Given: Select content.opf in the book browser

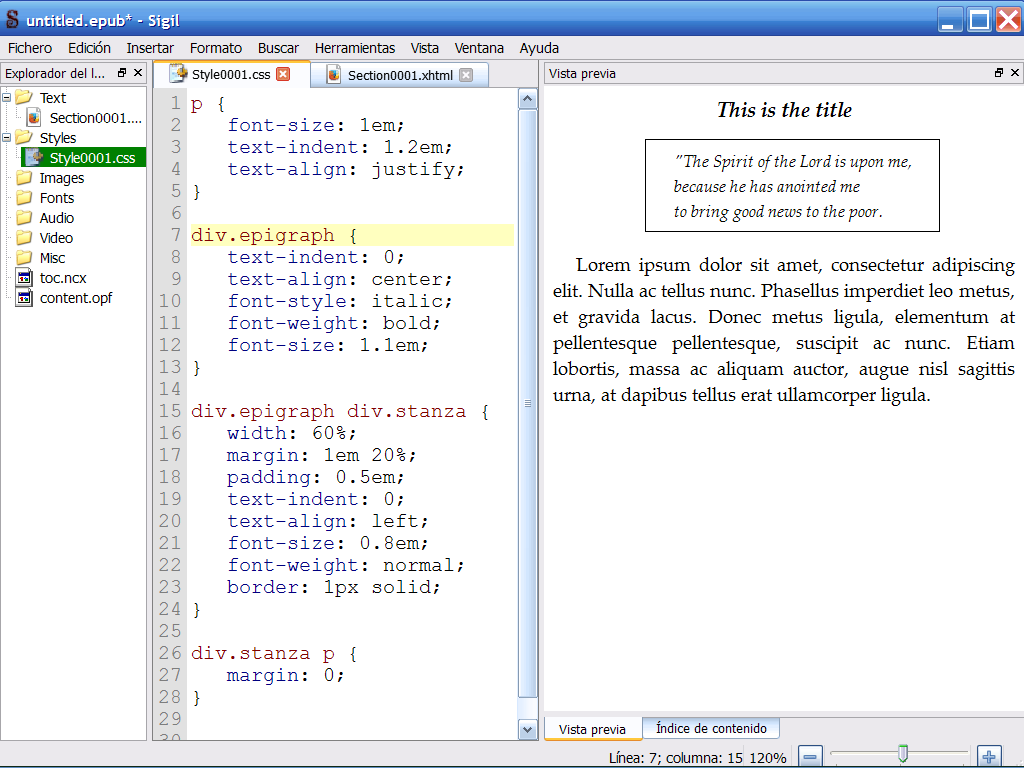Looking at the screenshot, I should (x=75, y=298).
